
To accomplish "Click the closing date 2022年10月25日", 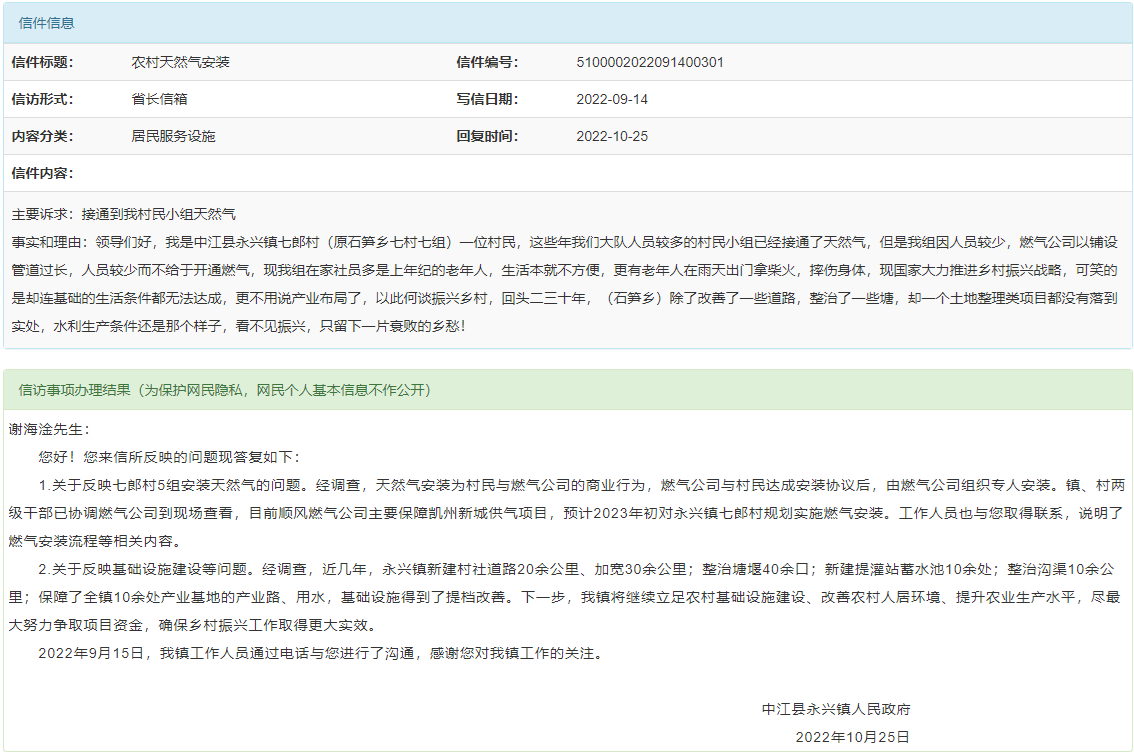I will (852, 737).
